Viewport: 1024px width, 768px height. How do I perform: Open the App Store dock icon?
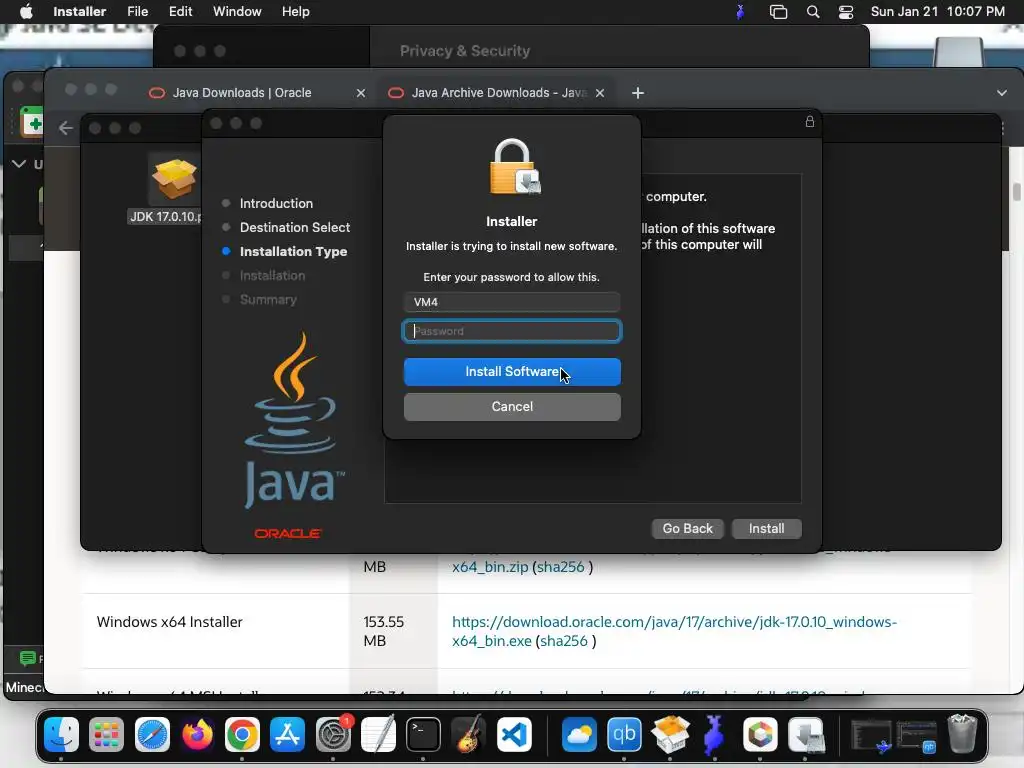(288, 735)
